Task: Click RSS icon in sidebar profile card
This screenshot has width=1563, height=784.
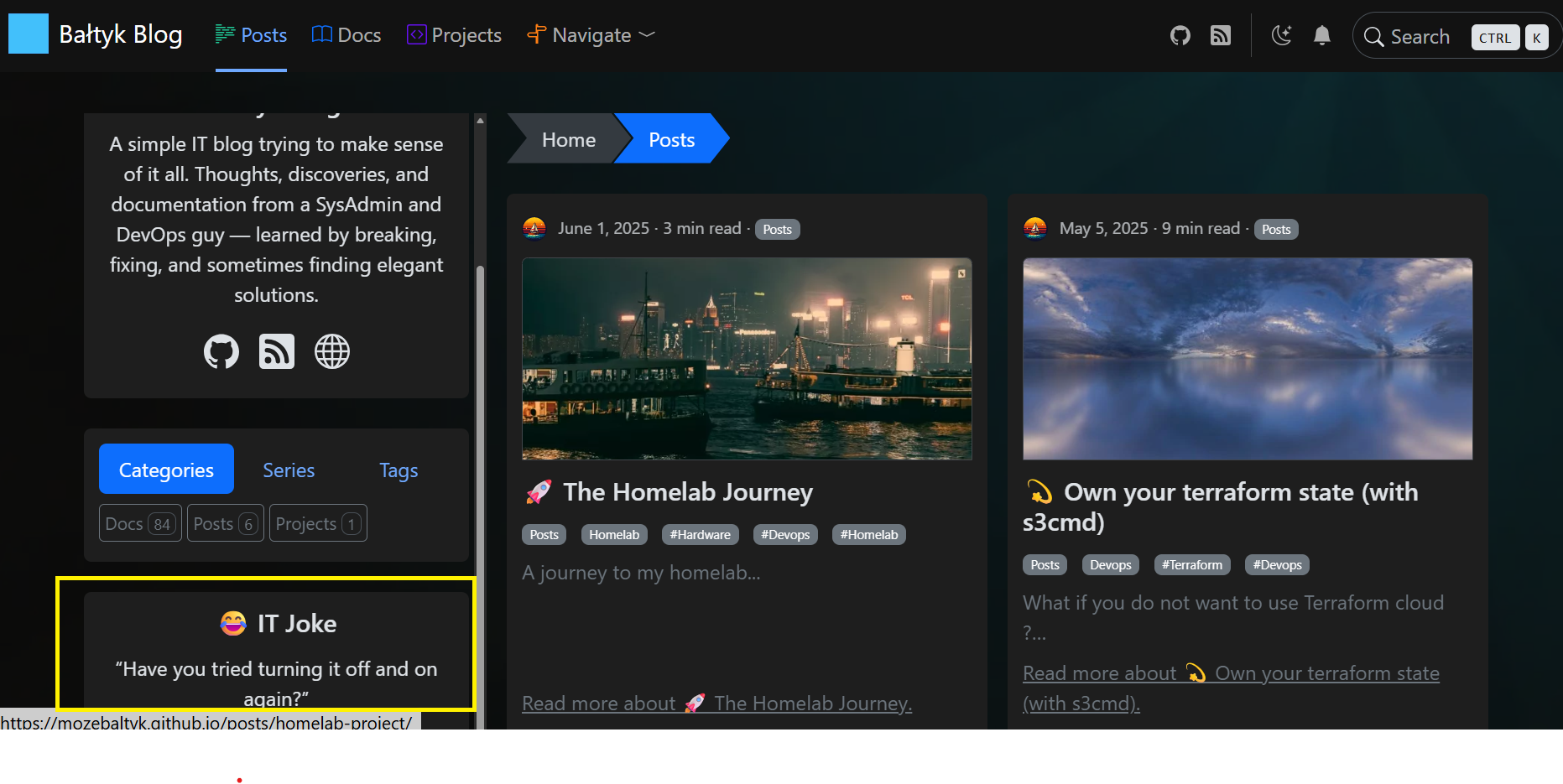Action: 277,351
